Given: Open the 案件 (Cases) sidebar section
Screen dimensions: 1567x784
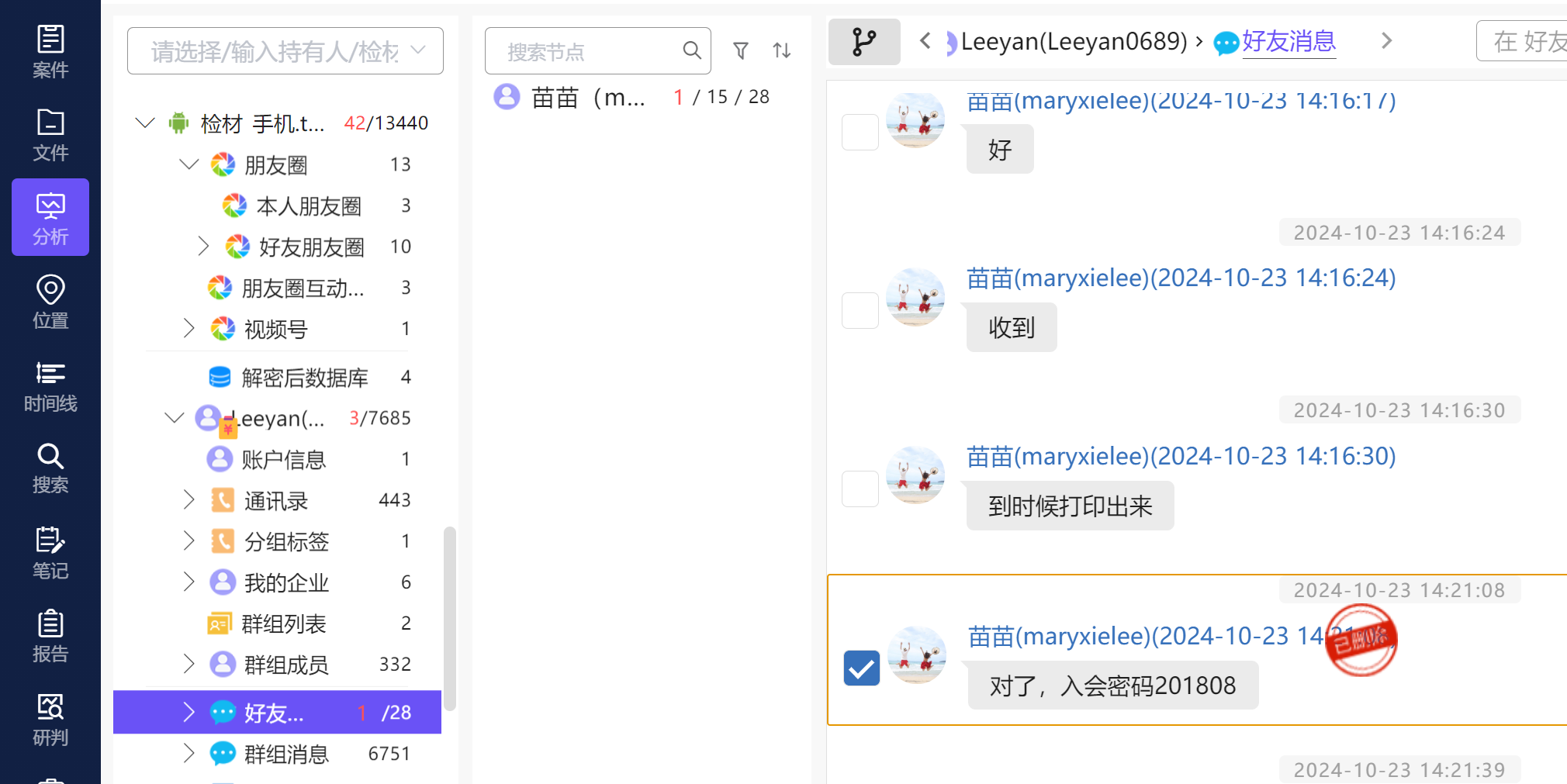Looking at the screenshot, I should (50, 51).
